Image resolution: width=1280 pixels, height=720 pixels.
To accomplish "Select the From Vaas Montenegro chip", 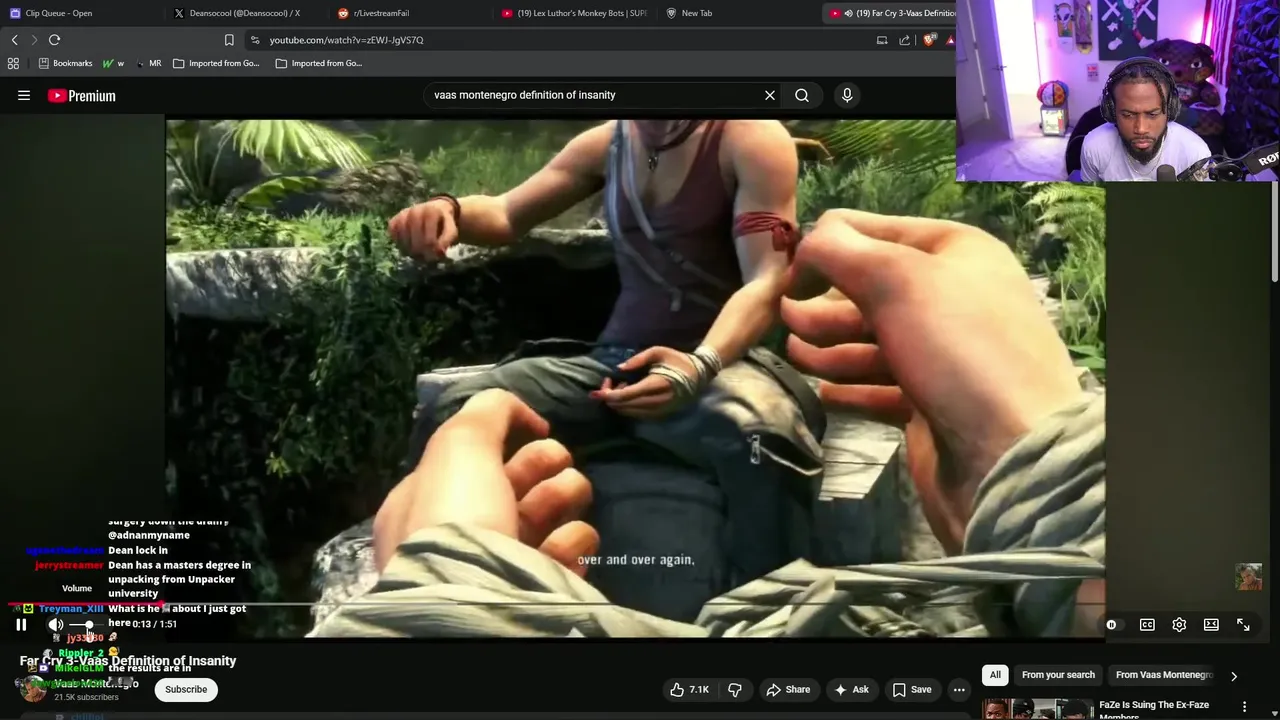I will pyautogui.click(x=1164, y=675).
